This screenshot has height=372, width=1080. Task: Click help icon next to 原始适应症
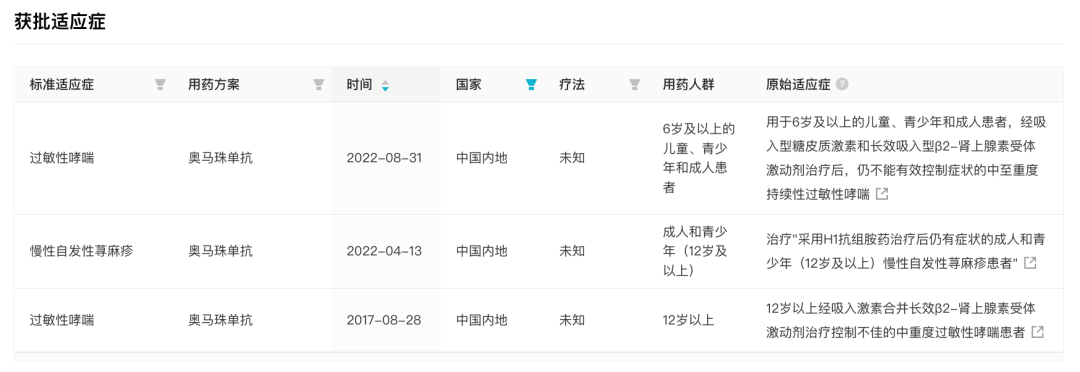tap(842, 85)
